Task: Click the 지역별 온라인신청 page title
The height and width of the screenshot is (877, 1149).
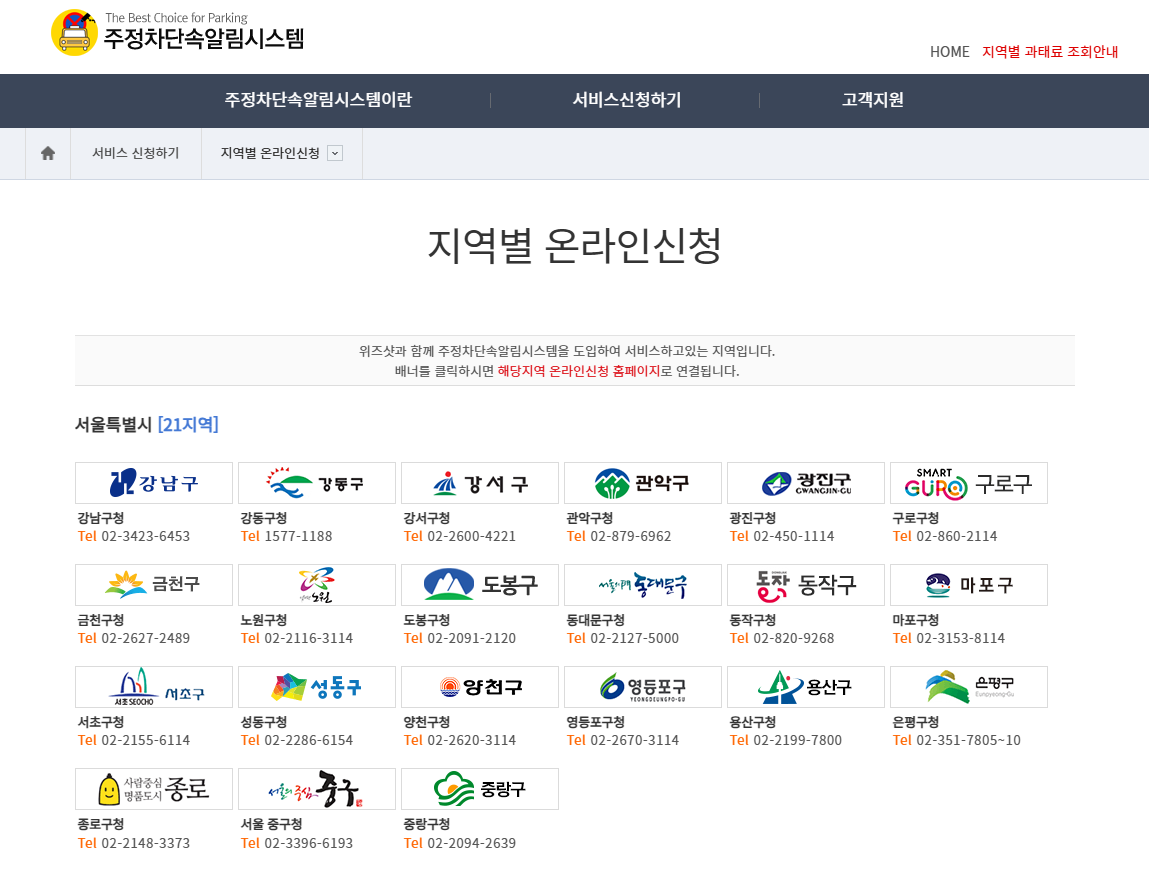Action: click(574, 245)
